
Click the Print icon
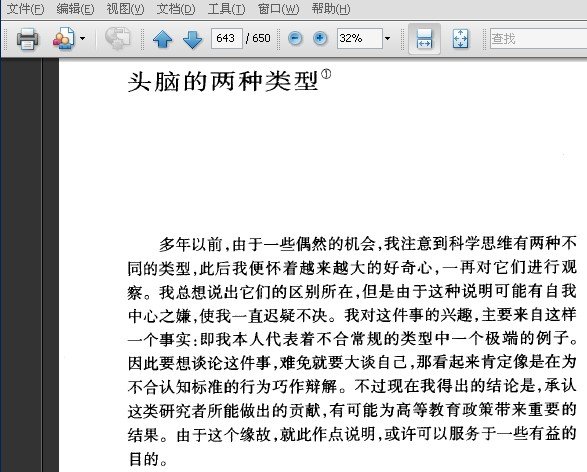[x=27, y=39]
